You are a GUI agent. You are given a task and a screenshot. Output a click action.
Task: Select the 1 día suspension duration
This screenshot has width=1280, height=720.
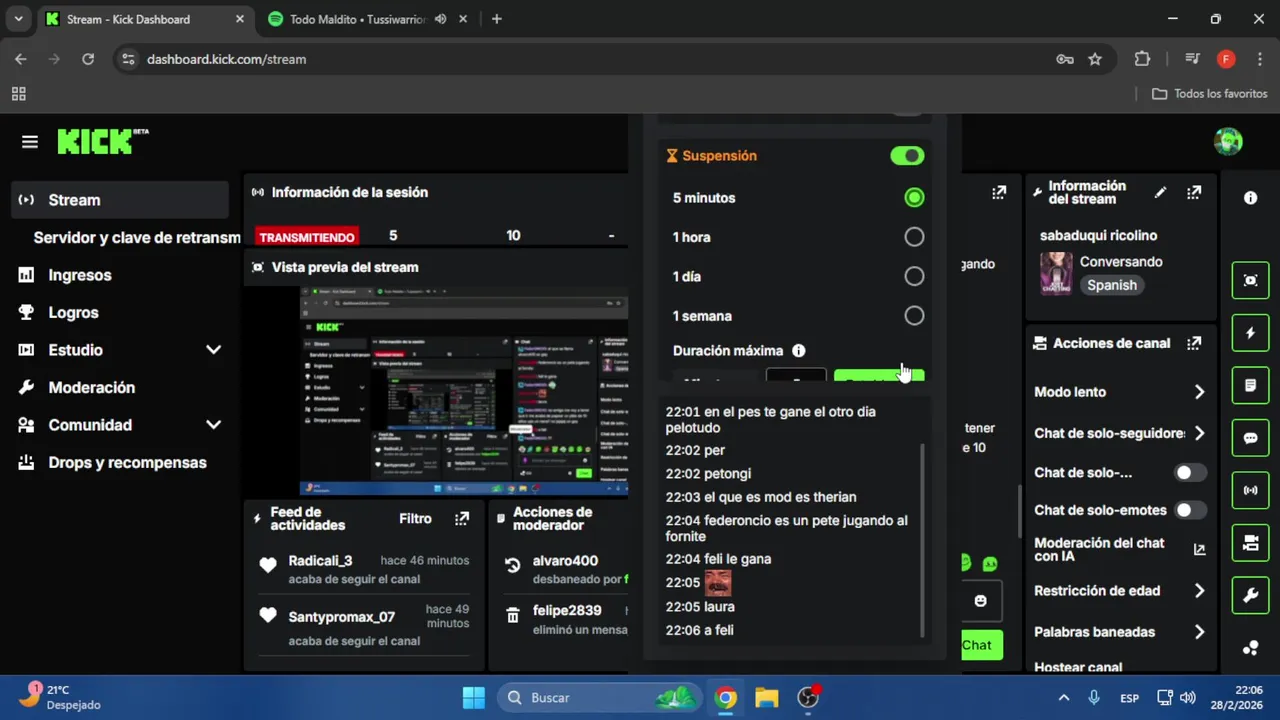[x=914, y=276]
